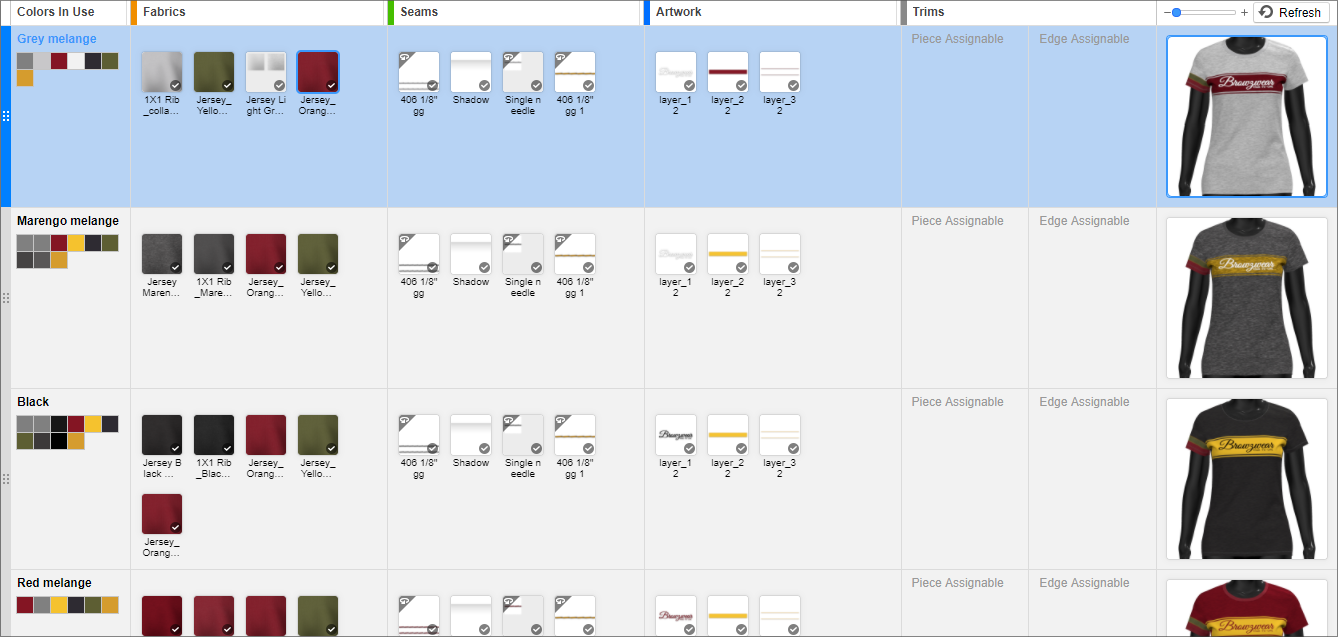Select Jersey Light Grey fabric in Grey melange
This screenshot has height=637, width=1338.
tap(266, 72)
